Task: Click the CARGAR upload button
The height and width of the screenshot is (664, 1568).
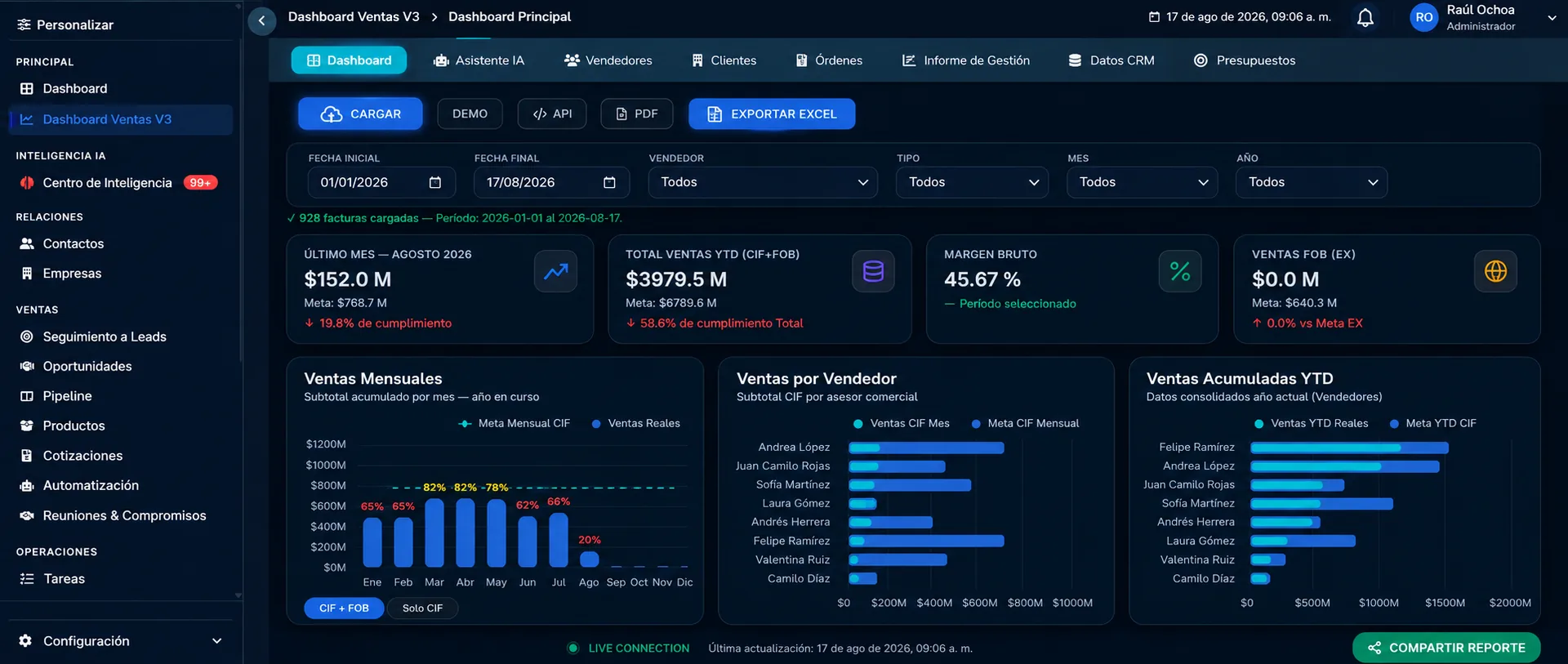Action: tap(360, 114)
